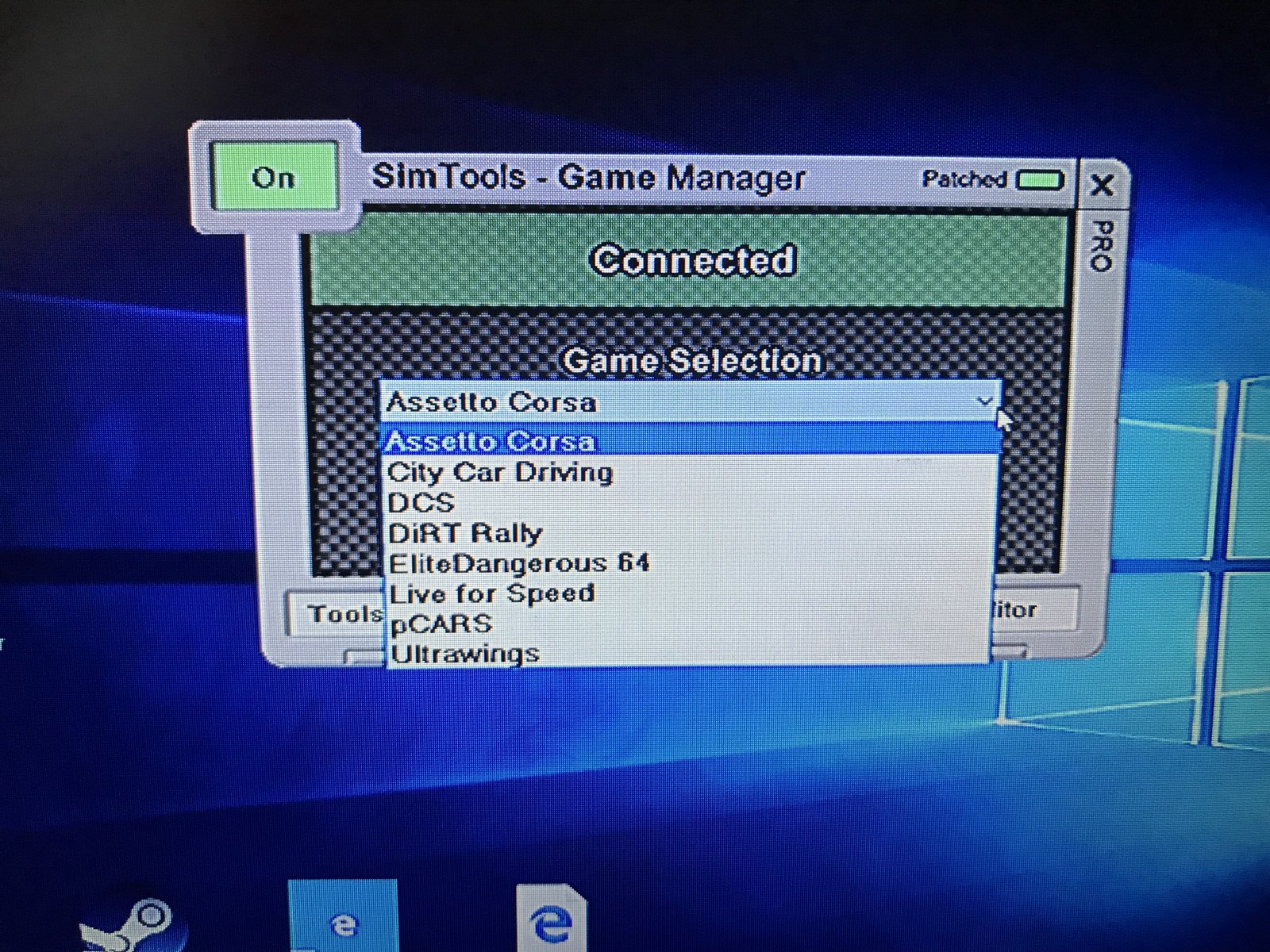The height and width of the screenshot is (952, 1270).
Task: Select DiRT Rally from the dropdown list
Action: 689,532
